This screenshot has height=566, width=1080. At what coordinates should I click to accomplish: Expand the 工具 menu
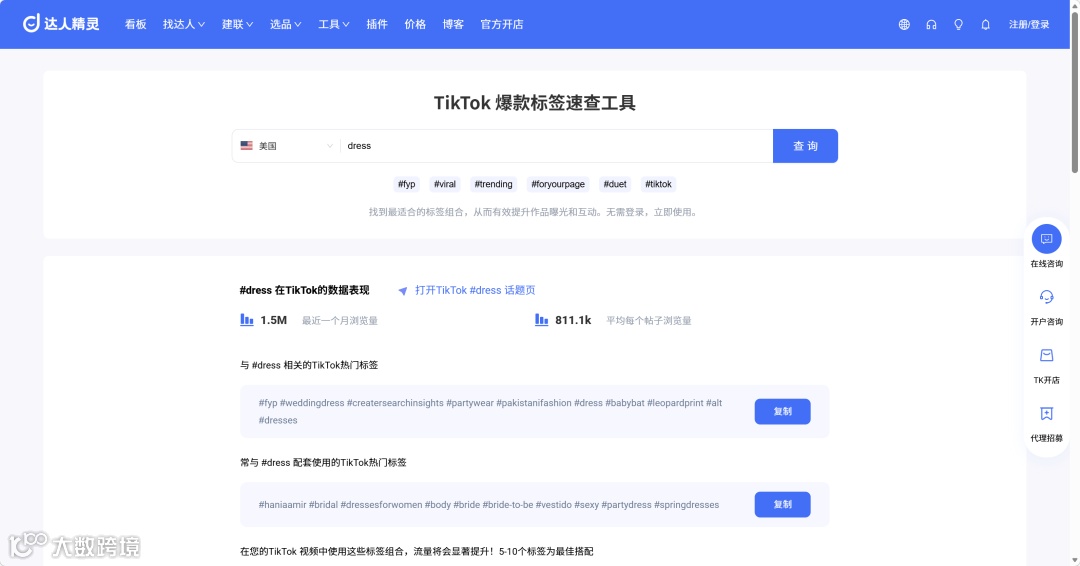point(334,24)
